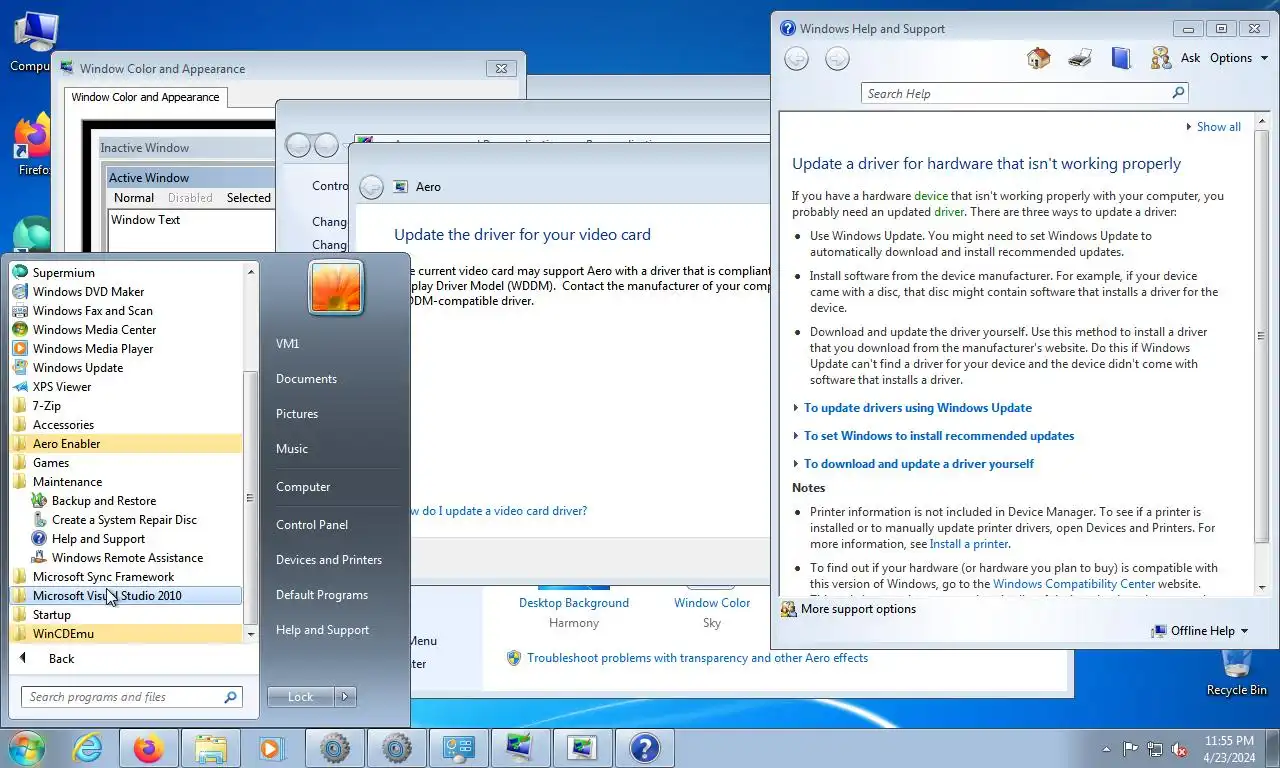
Task: Expand the Aero Enabler folder
Action: point(126,443)
